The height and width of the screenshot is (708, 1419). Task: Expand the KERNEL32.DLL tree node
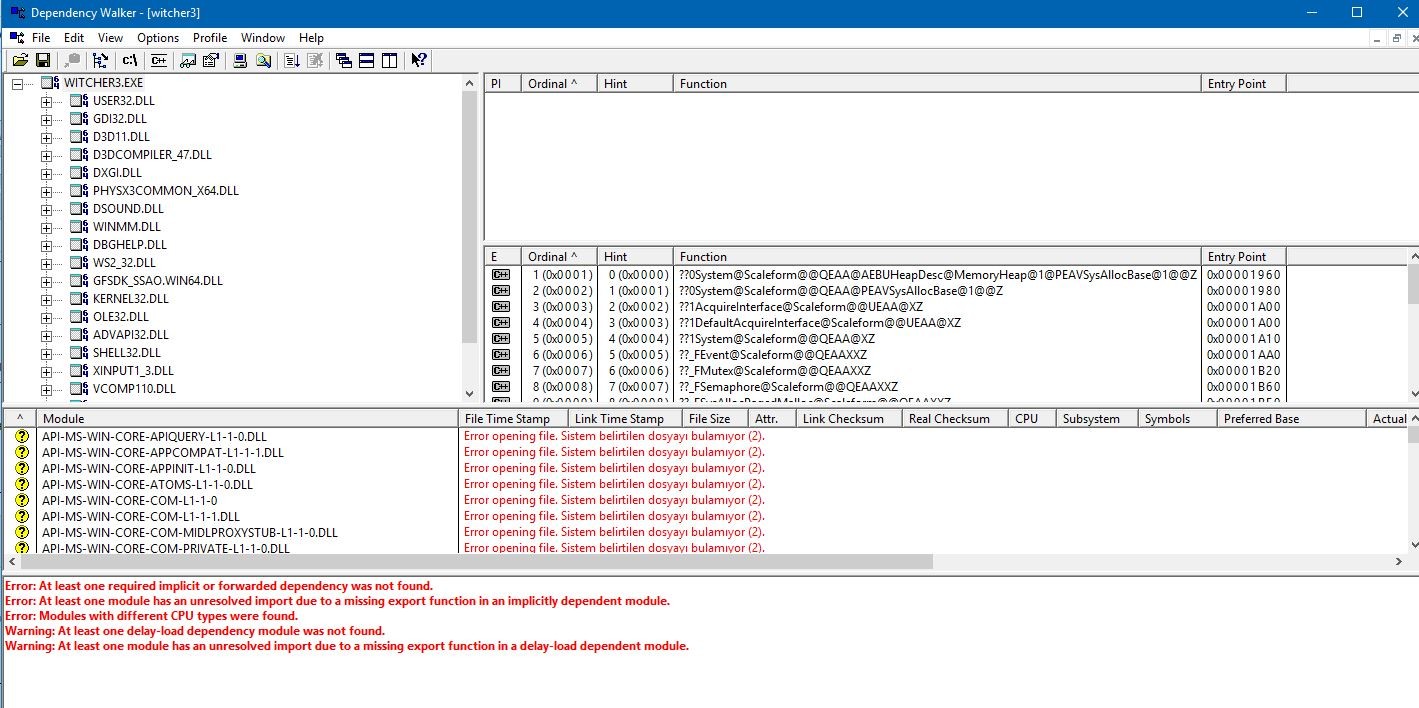(46, 299)
